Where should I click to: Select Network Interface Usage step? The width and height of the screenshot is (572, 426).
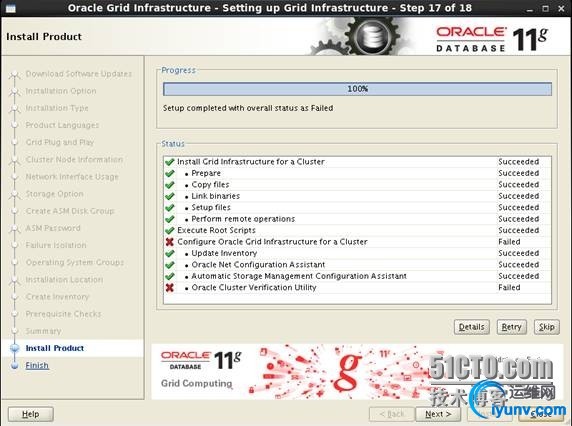(72, 177)
